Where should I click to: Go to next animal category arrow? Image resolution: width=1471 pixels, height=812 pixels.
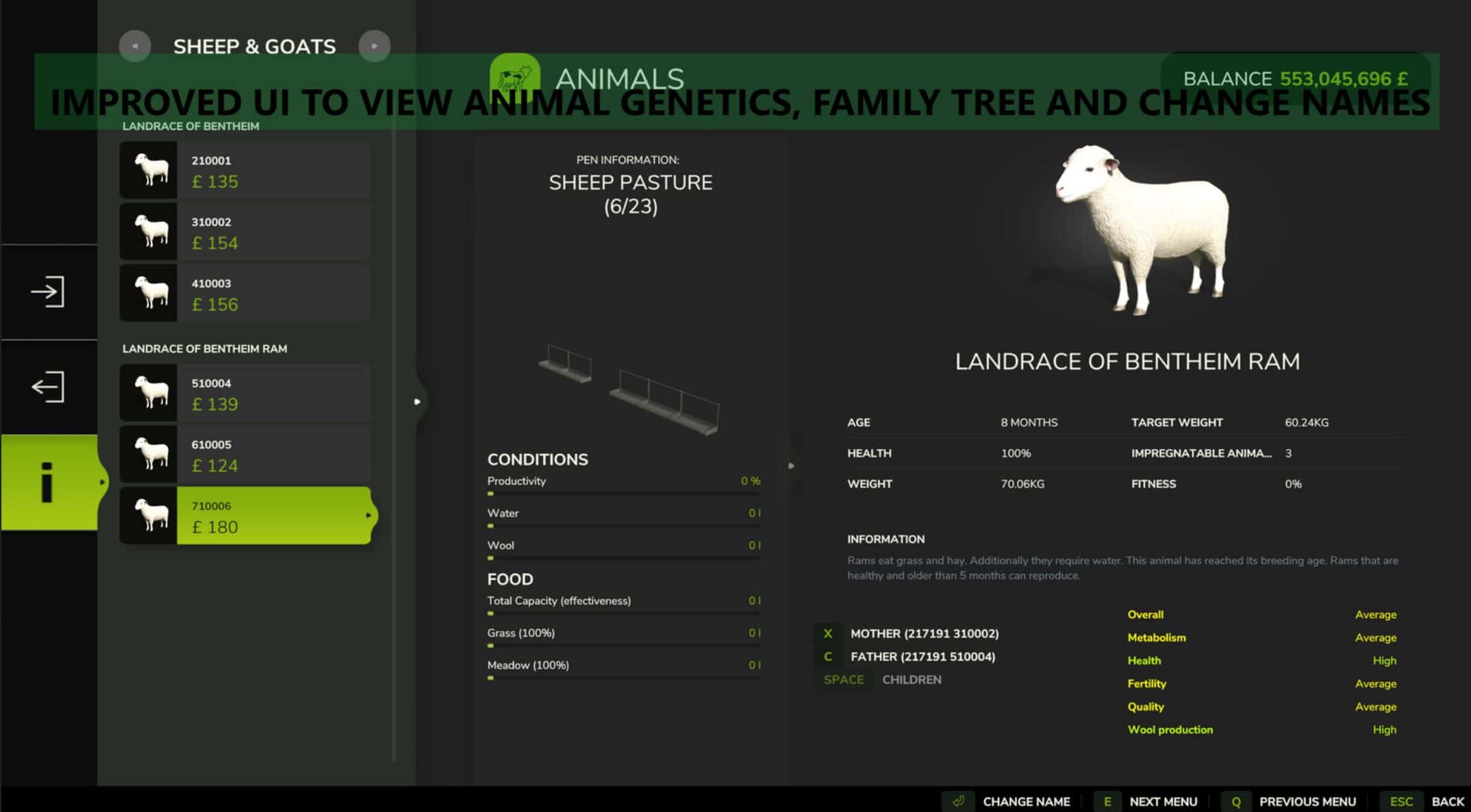(374, 46)
